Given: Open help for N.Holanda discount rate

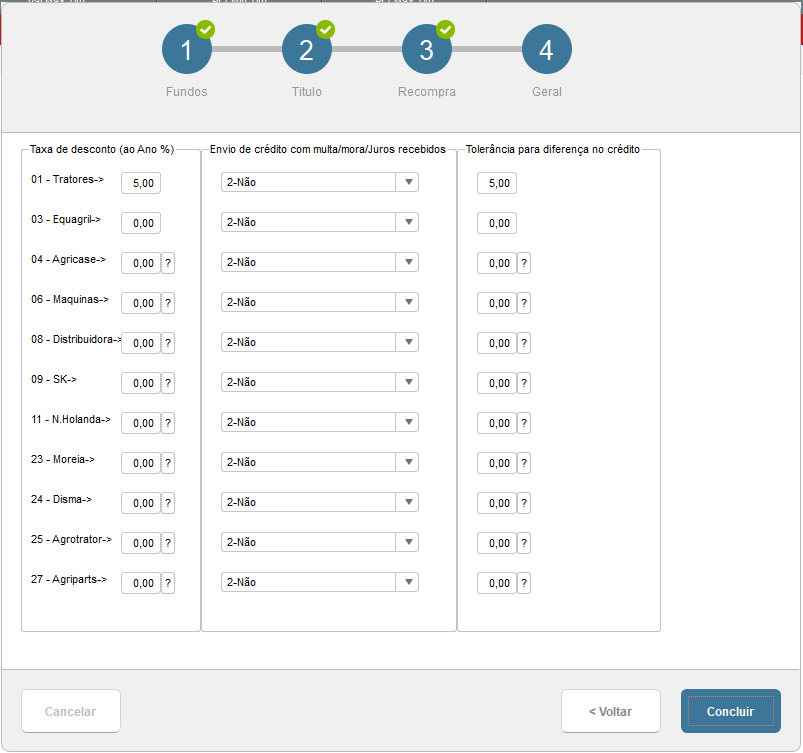Looking at the screenshot, I should pos(168,423).
